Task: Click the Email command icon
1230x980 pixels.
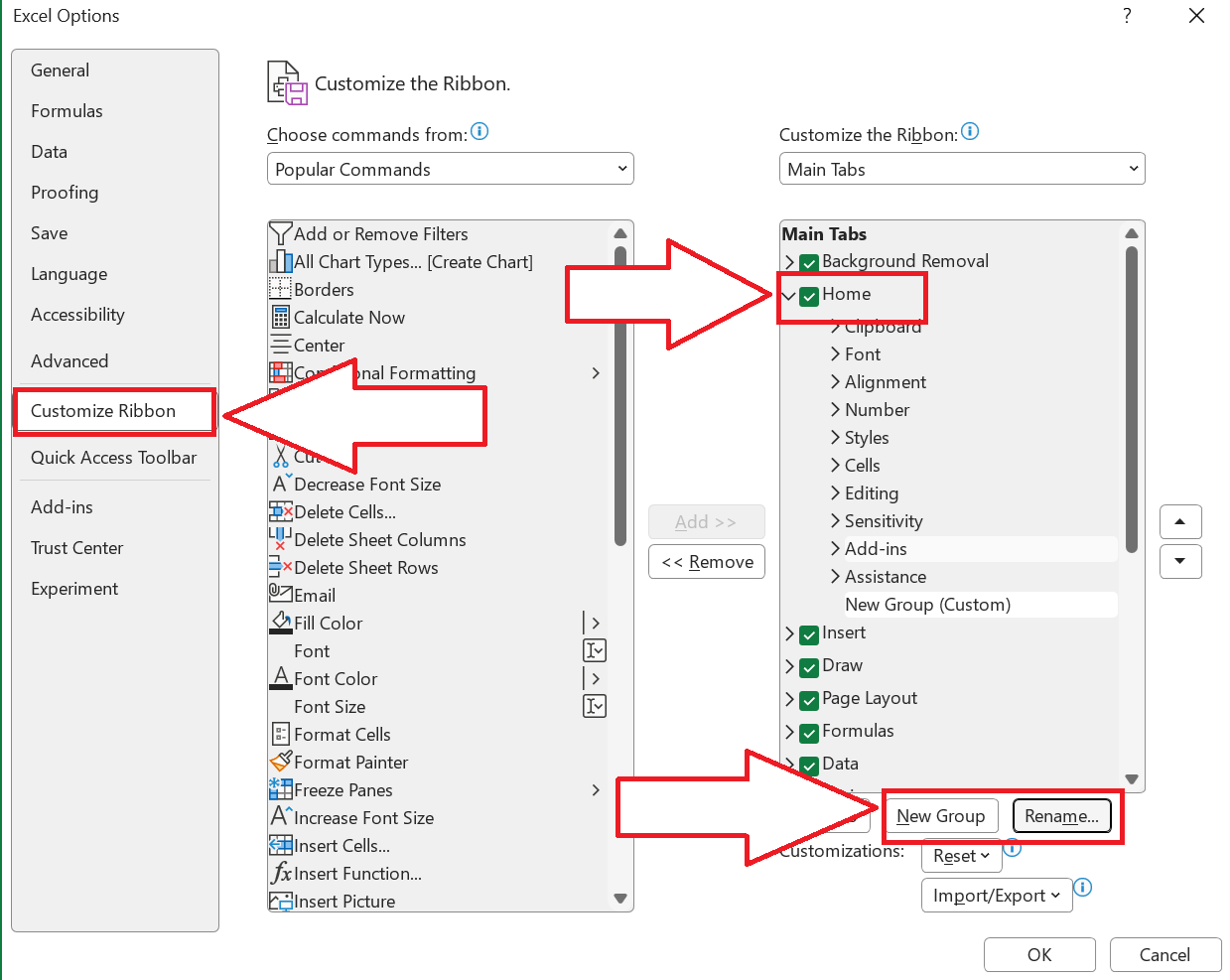Action: 281,594
